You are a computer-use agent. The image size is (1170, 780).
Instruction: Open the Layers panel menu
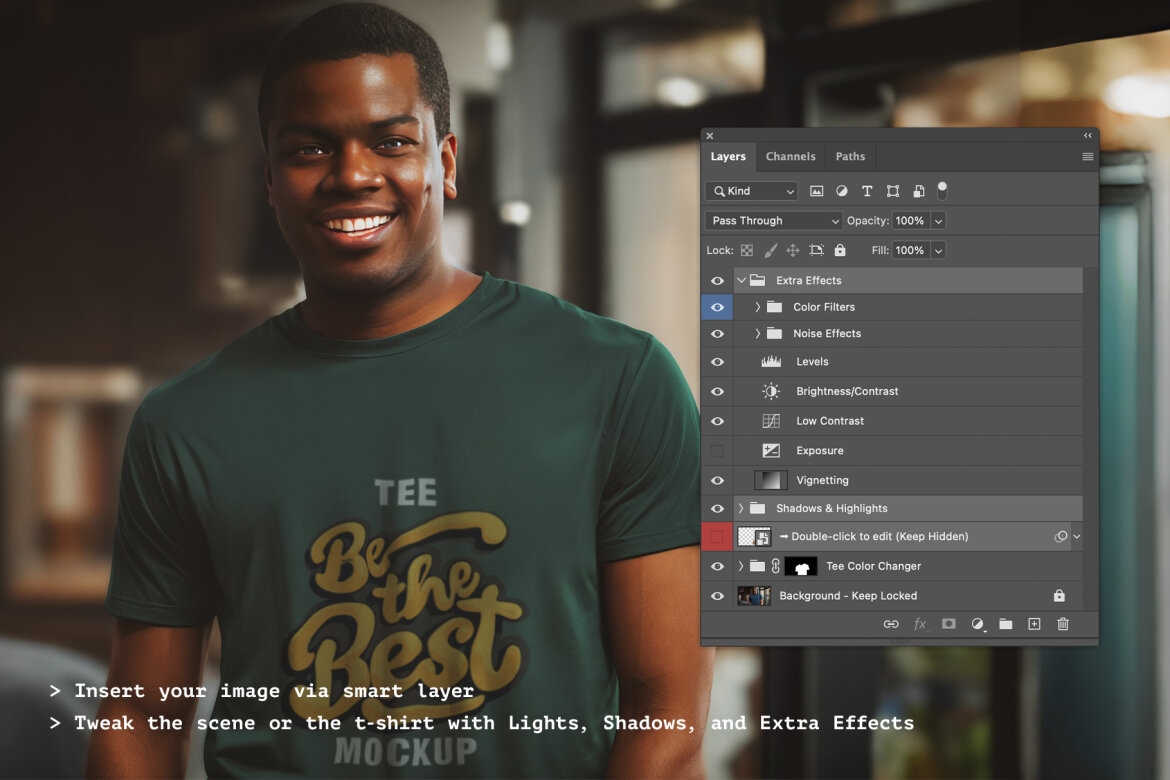1088,157
